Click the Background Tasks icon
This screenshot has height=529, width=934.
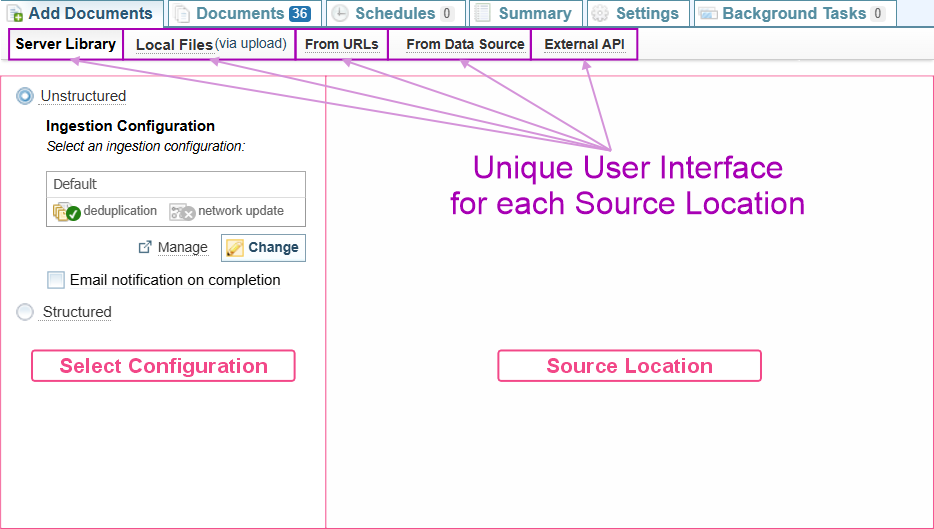point(708,14)
